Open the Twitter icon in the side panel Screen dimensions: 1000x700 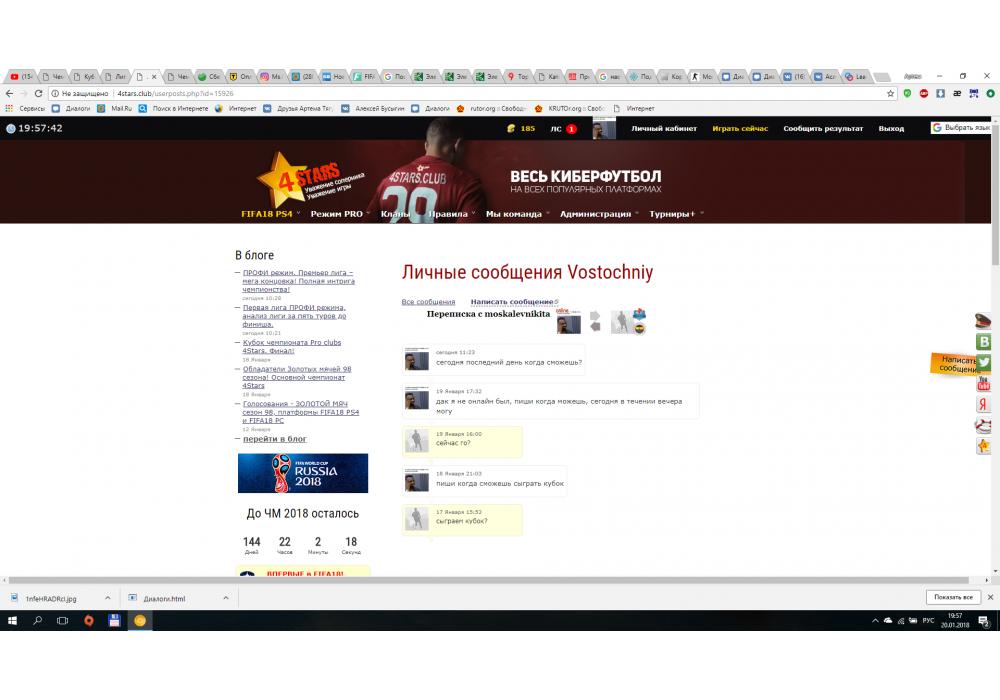[x=984, y=362]
